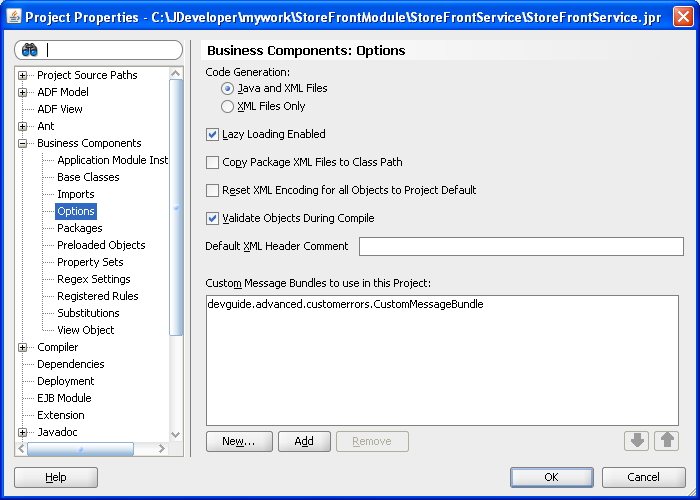Click the Help button
The width and height of the screenshot is (700, 500).
[x=56, y=477]
